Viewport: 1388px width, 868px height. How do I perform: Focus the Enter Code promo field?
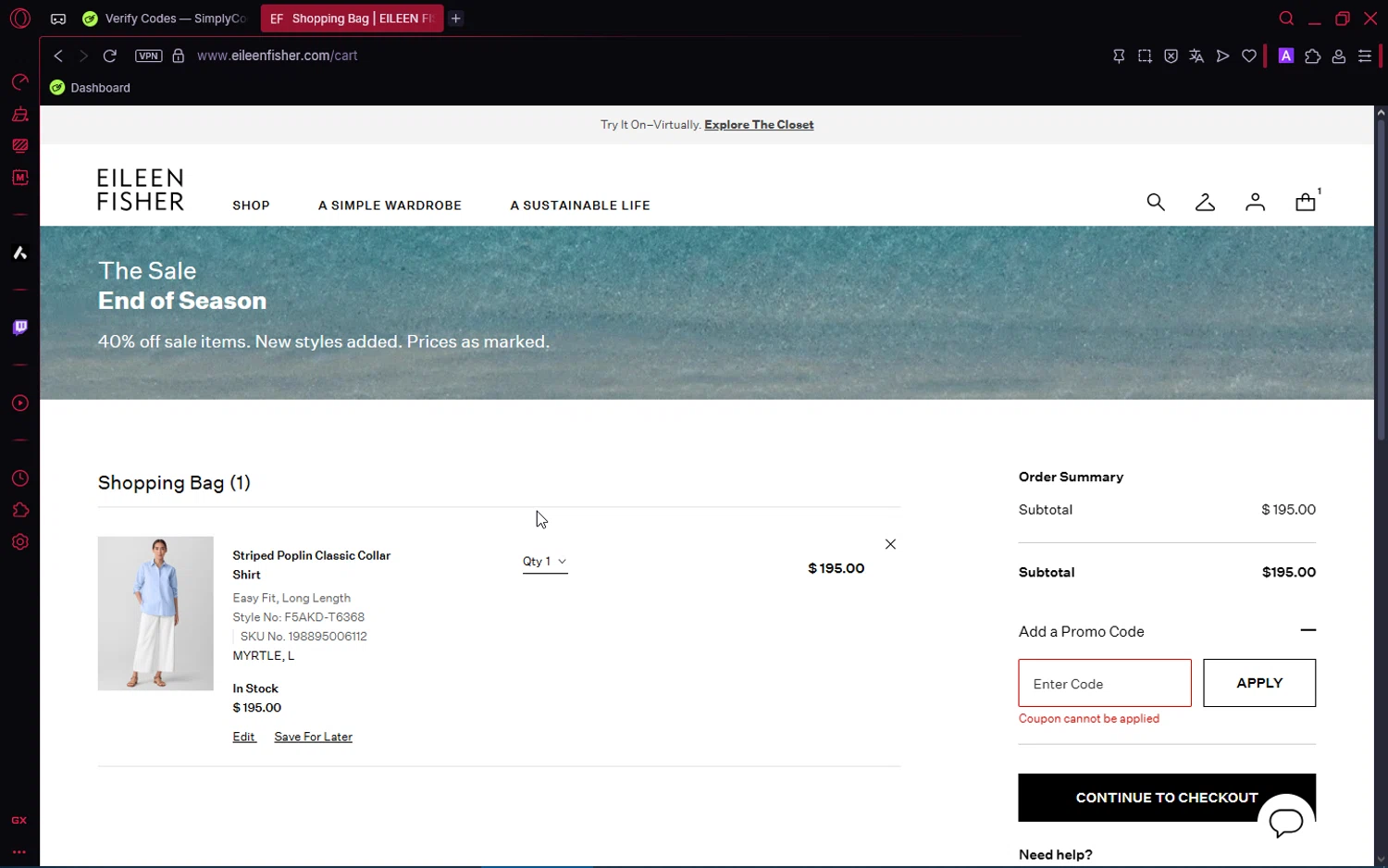tap(1105, 683)
